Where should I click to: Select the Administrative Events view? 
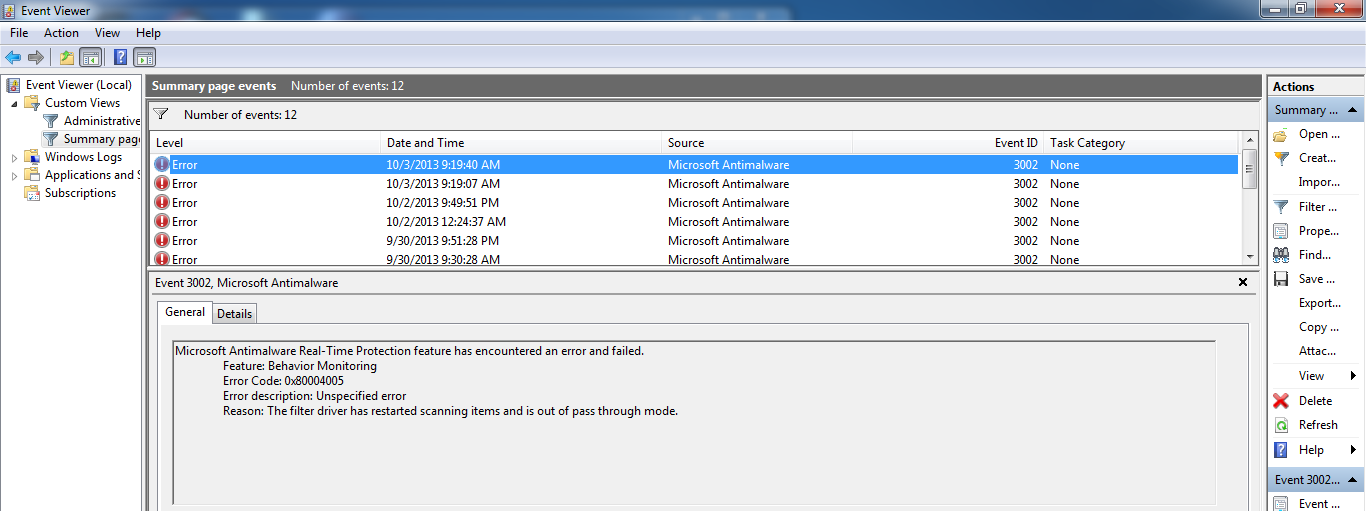(x=102, y=121)
